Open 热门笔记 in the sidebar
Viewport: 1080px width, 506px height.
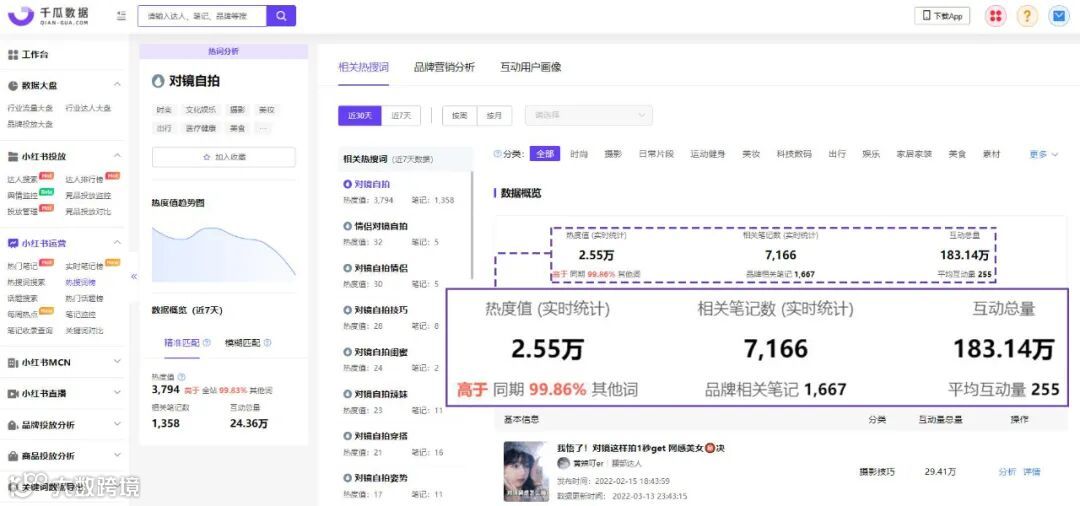(x=22, y=266)
